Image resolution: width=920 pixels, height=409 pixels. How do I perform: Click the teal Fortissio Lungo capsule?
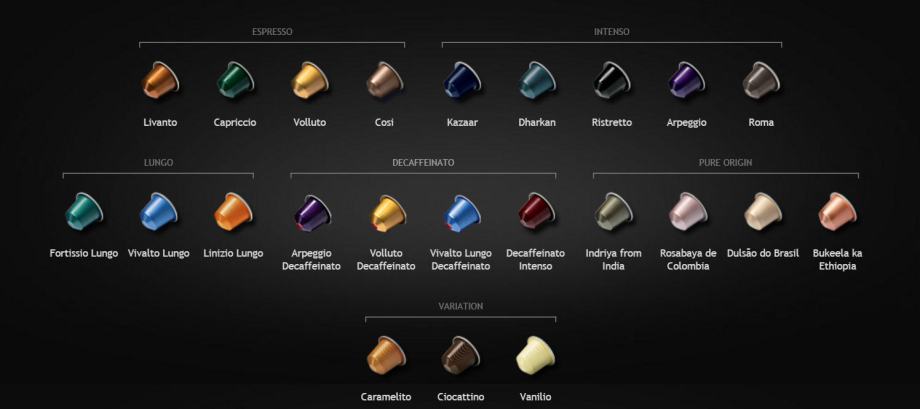pos(84,211)
